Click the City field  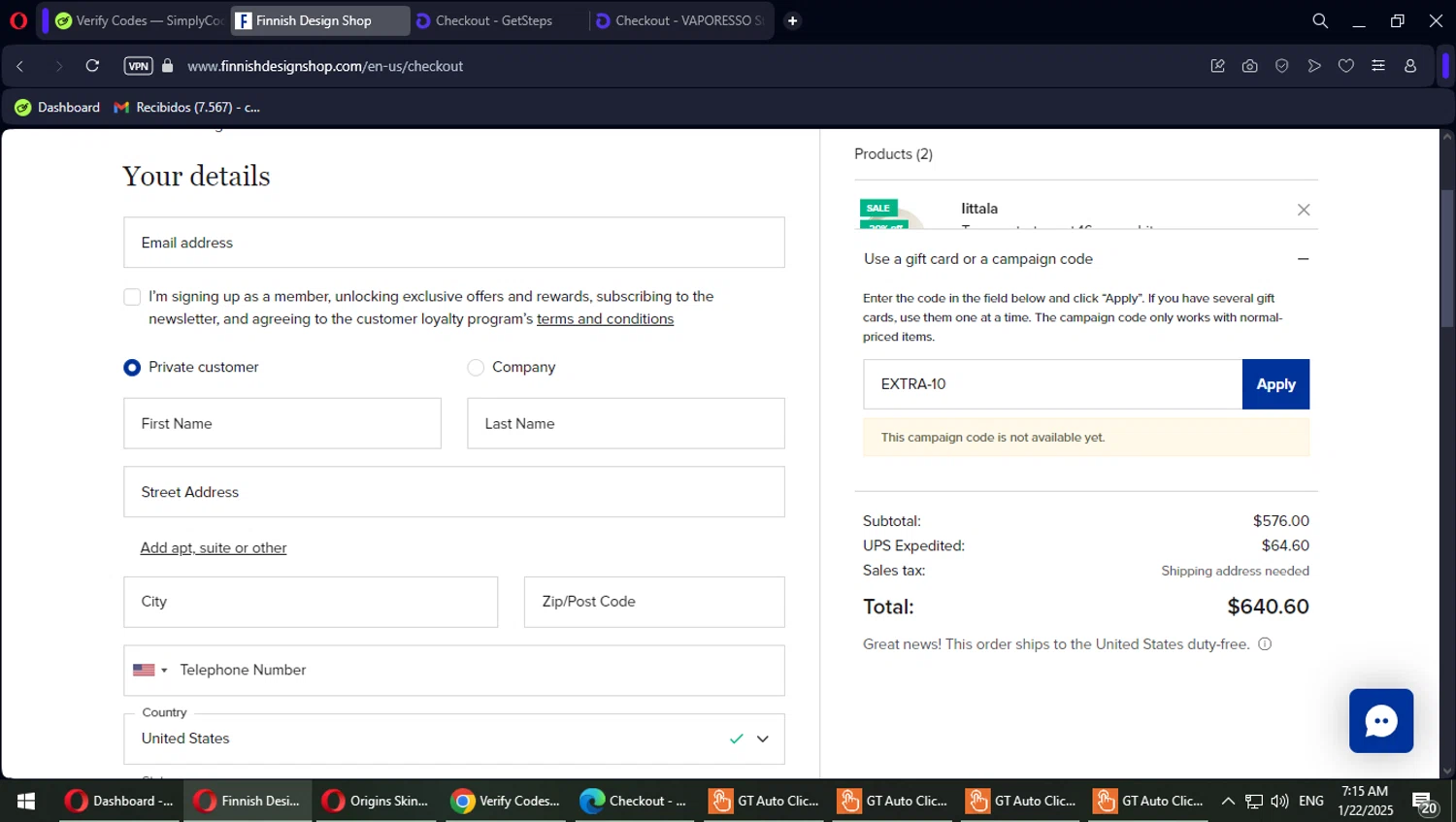pos(311,602)
